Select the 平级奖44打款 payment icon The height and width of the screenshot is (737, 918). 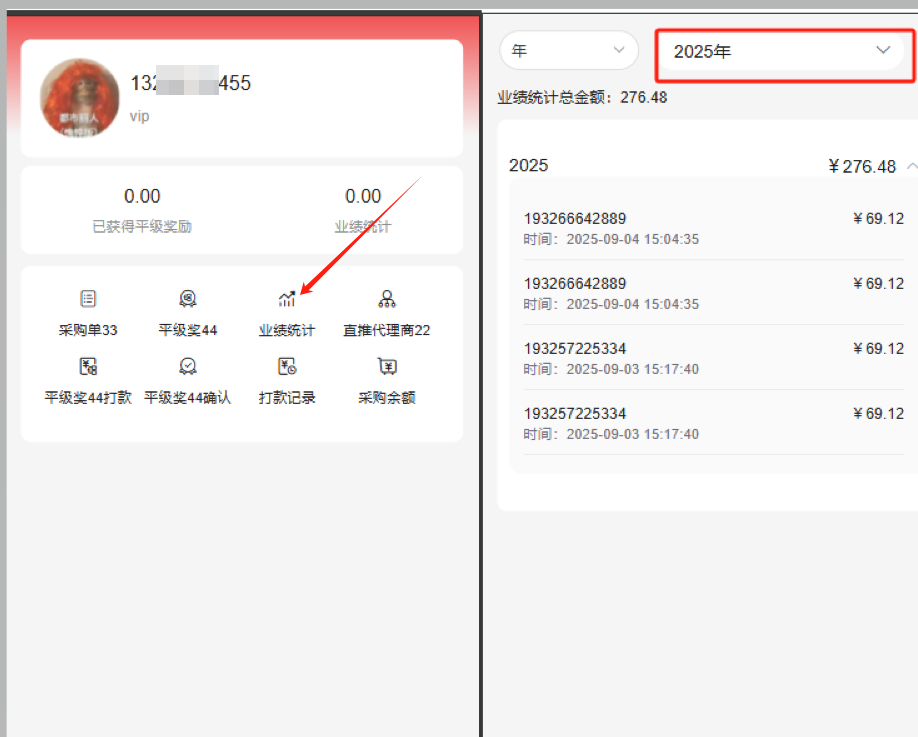(x=88, y=367)
